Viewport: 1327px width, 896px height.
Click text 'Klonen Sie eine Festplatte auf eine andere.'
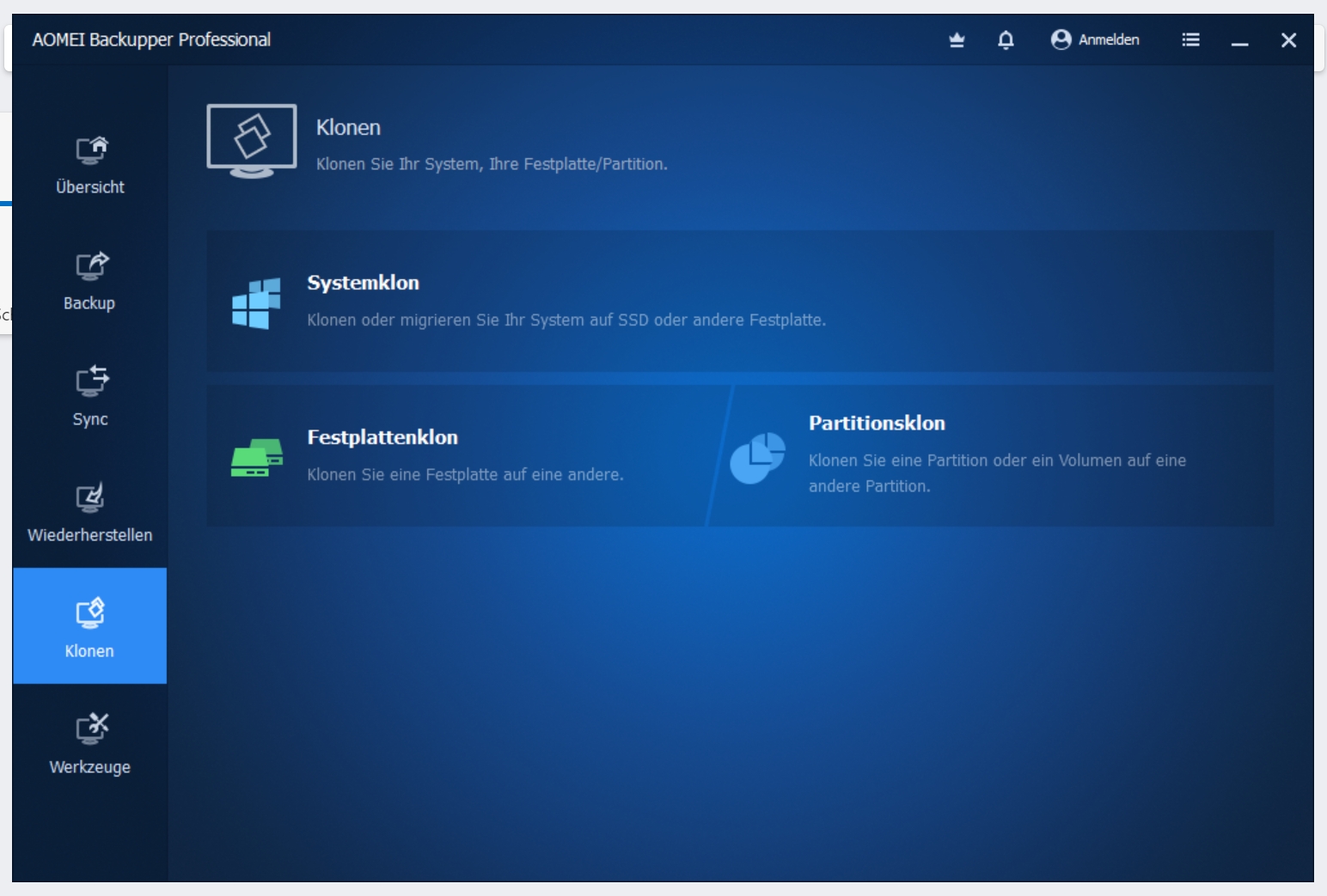click(465, 474)
